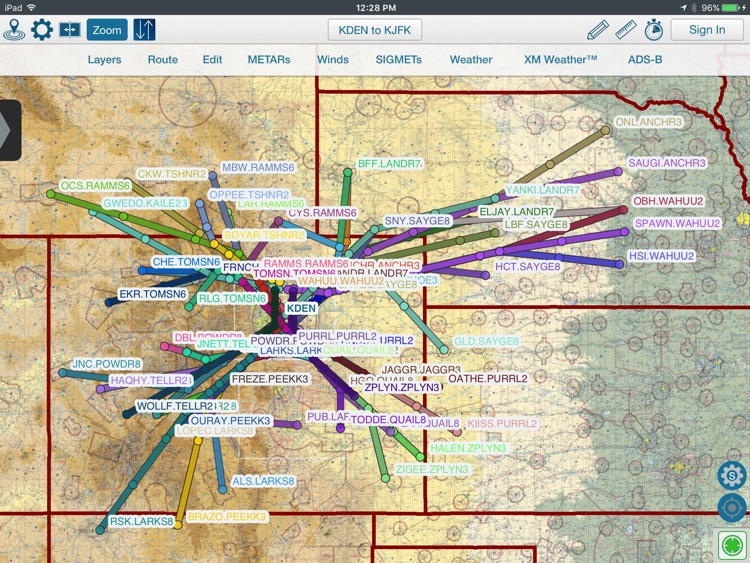Select the HALEN.ZPLYN3 label

[x=468, y=448]
